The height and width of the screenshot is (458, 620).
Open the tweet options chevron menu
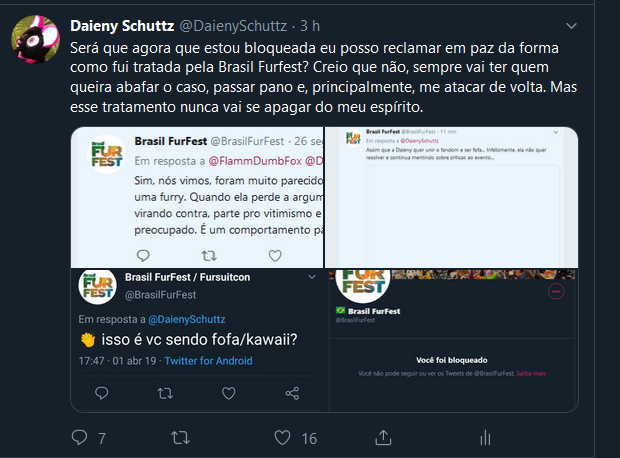pos(598,25)
